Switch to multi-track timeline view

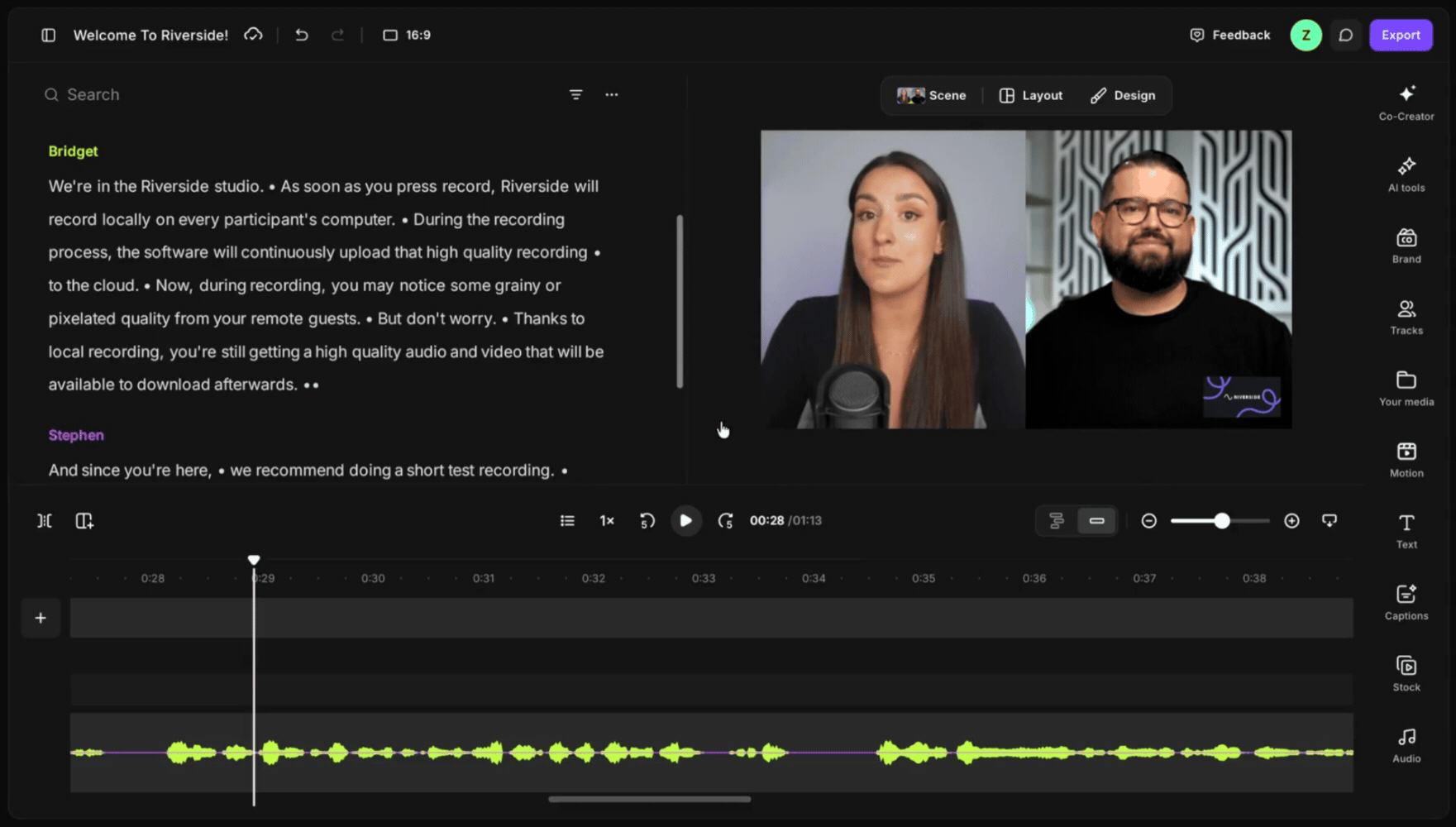click(x=1057, y=520)
